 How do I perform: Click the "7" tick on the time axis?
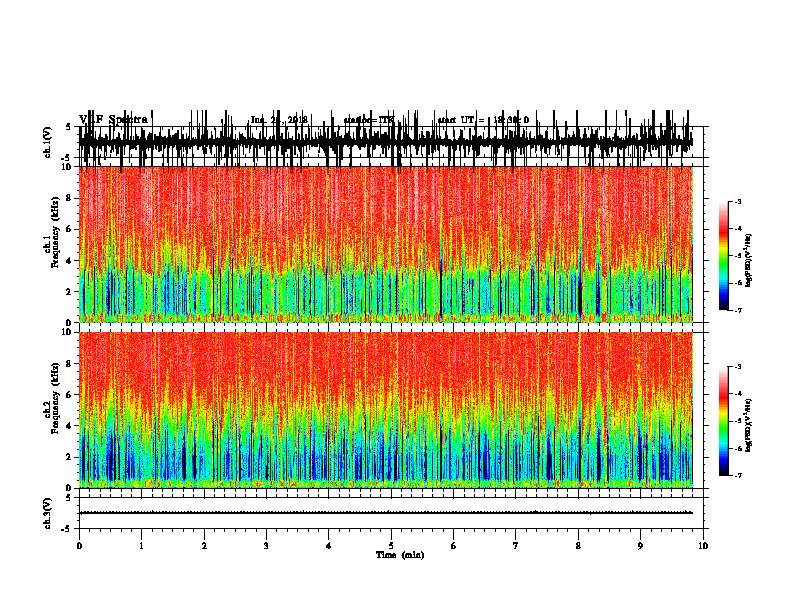coord(516,546)
